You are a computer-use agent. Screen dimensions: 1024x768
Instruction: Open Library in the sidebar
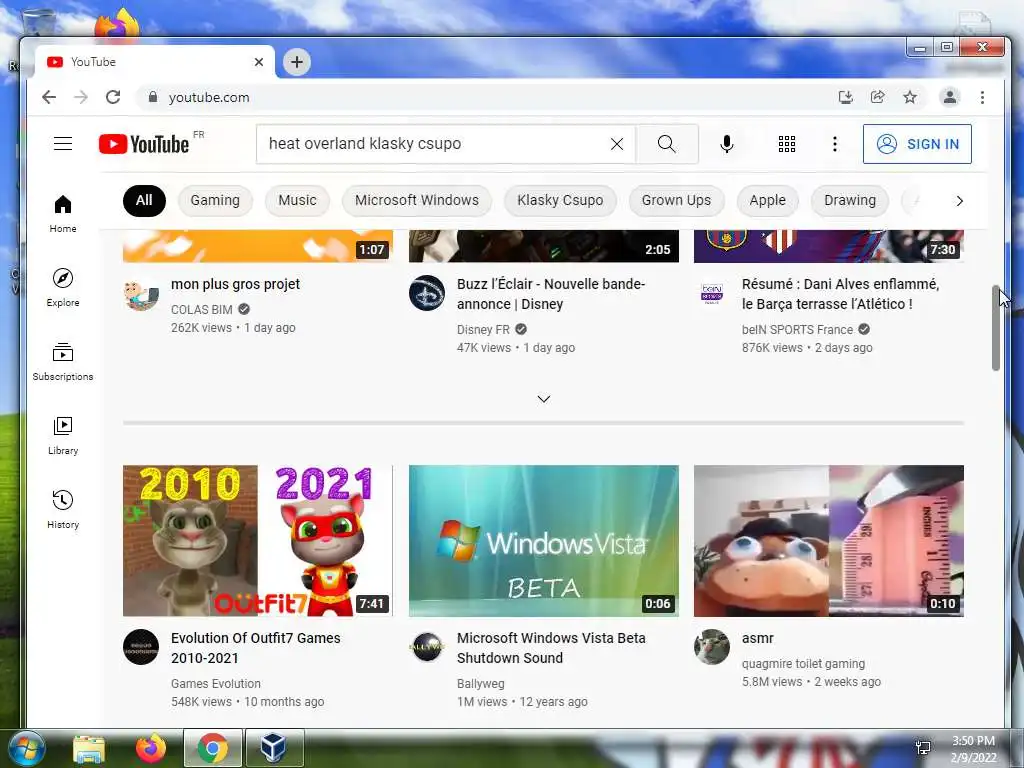tap(63, 436)
